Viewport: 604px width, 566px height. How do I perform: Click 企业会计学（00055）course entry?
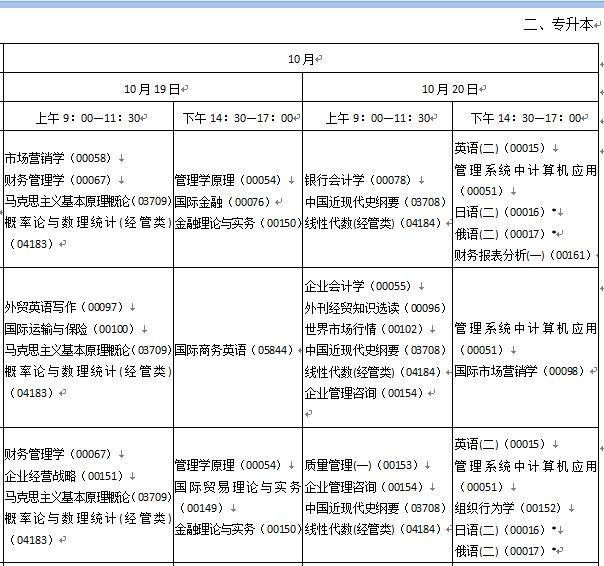(358, 286)
